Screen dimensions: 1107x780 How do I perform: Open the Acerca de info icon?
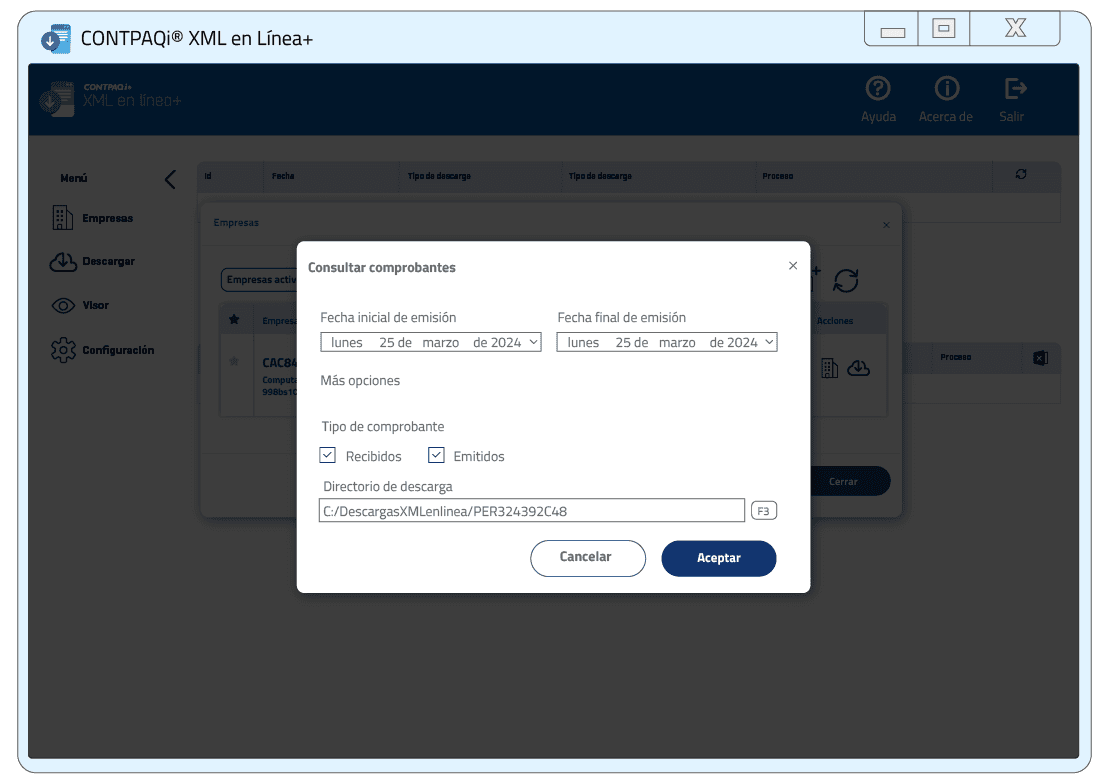946,90
